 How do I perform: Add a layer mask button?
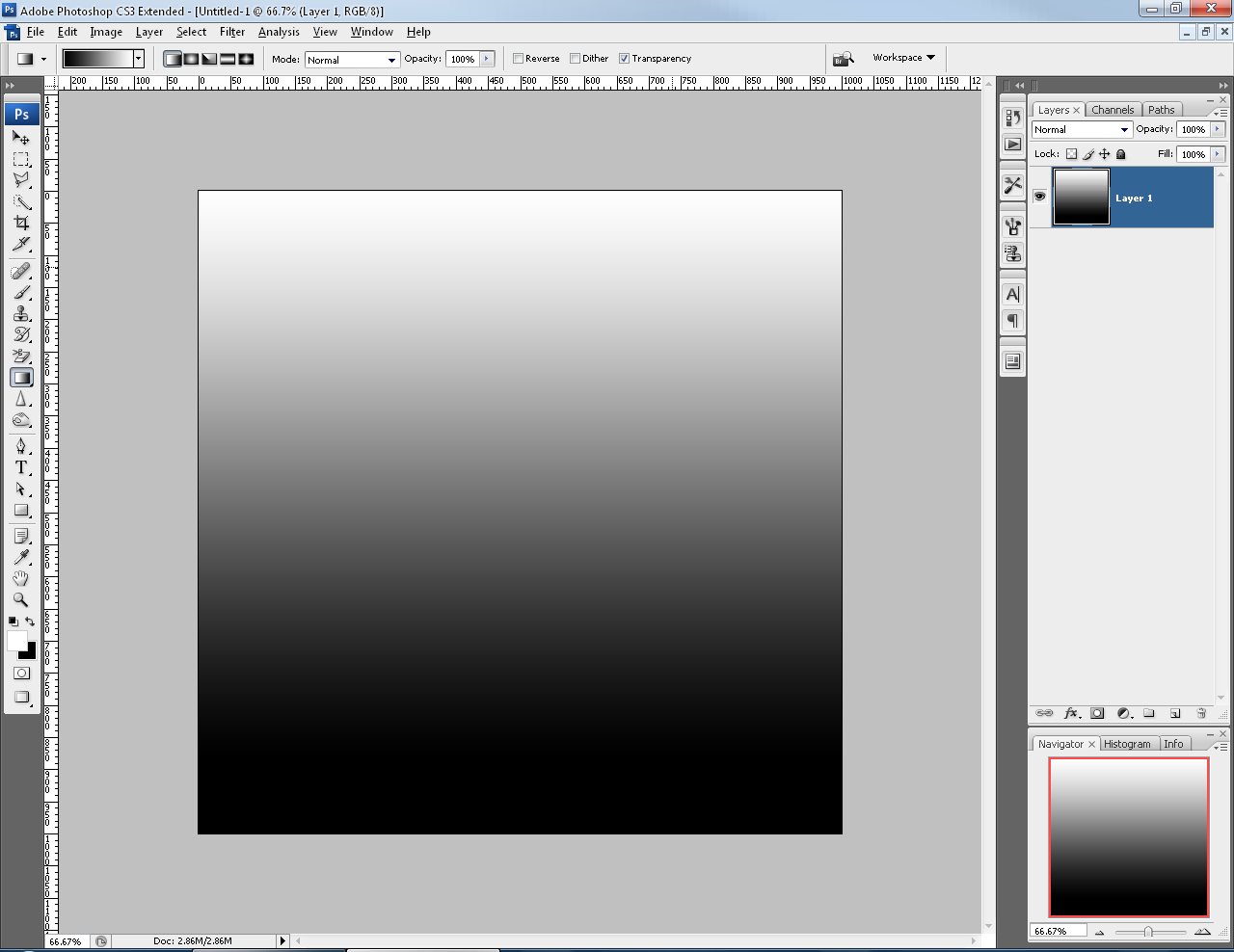click(x=1097, y=713)
